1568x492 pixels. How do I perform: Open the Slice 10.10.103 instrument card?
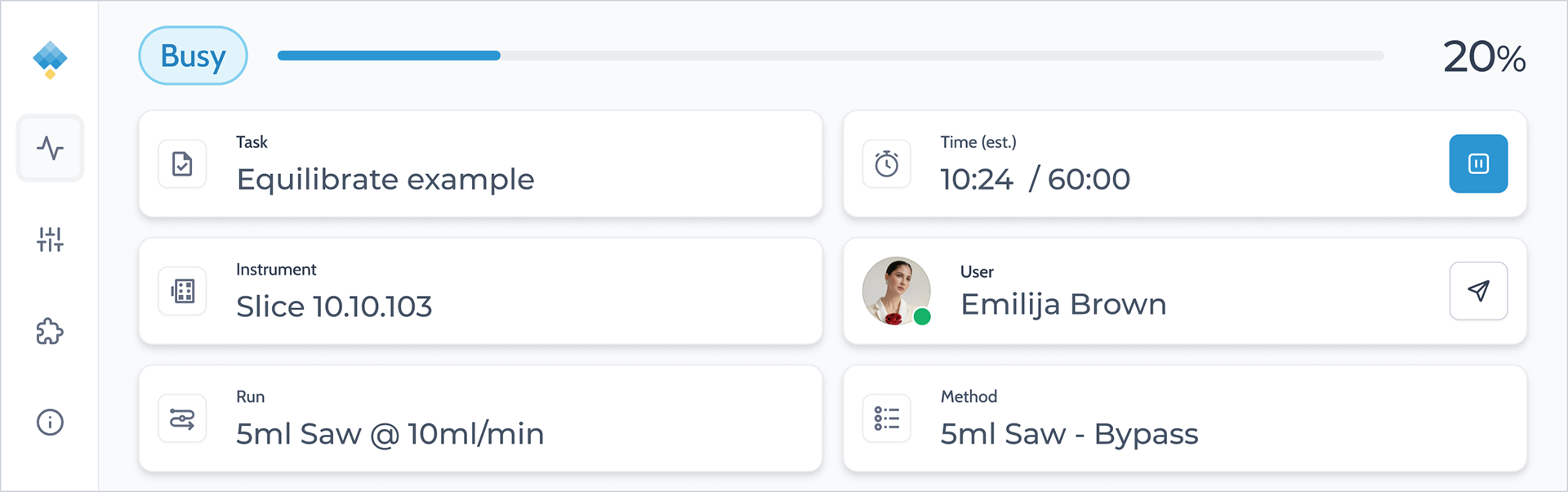[x=480, y=291]
